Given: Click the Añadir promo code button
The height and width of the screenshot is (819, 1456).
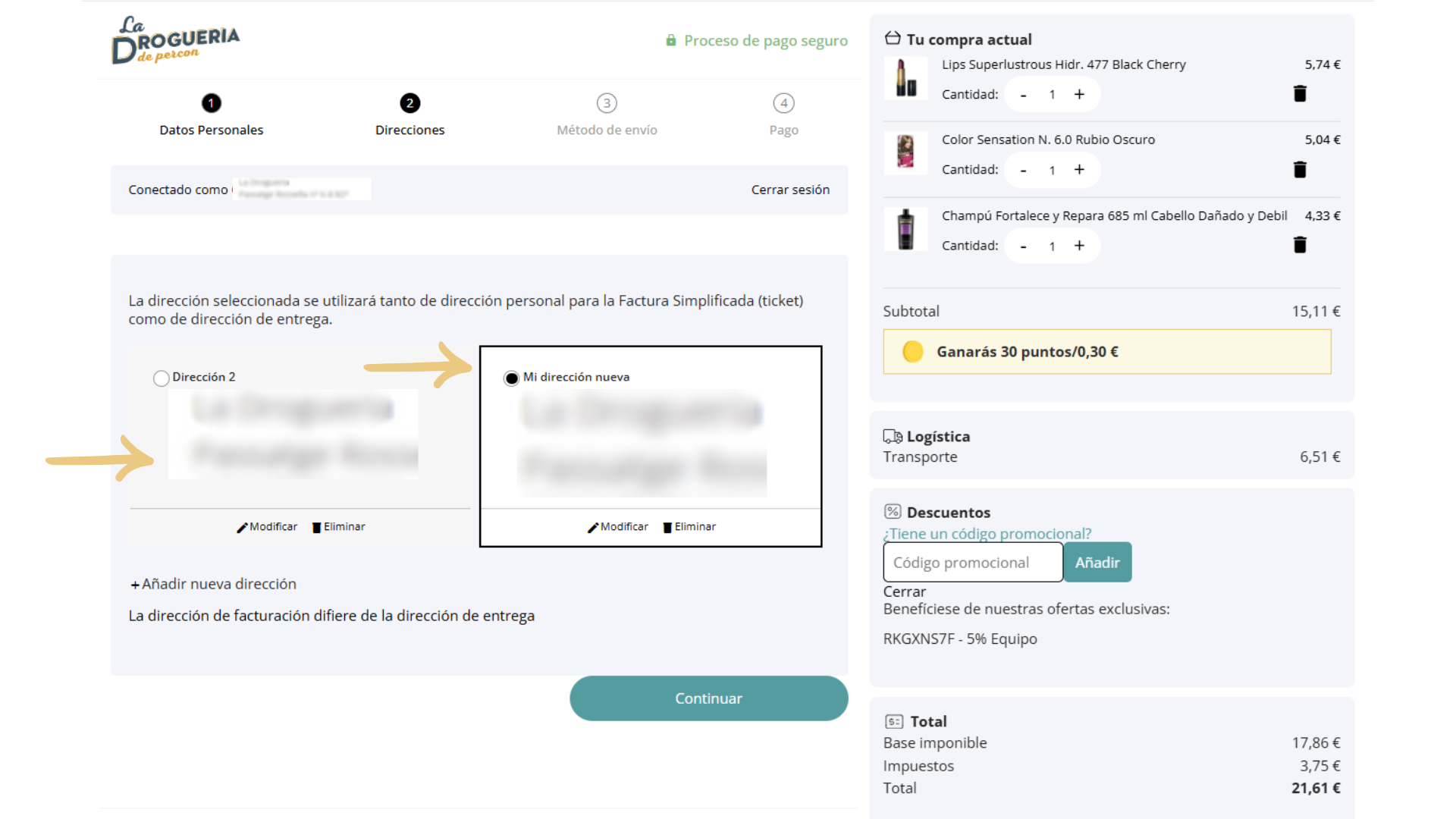Looking at the screenshot, I should 1097,563.
